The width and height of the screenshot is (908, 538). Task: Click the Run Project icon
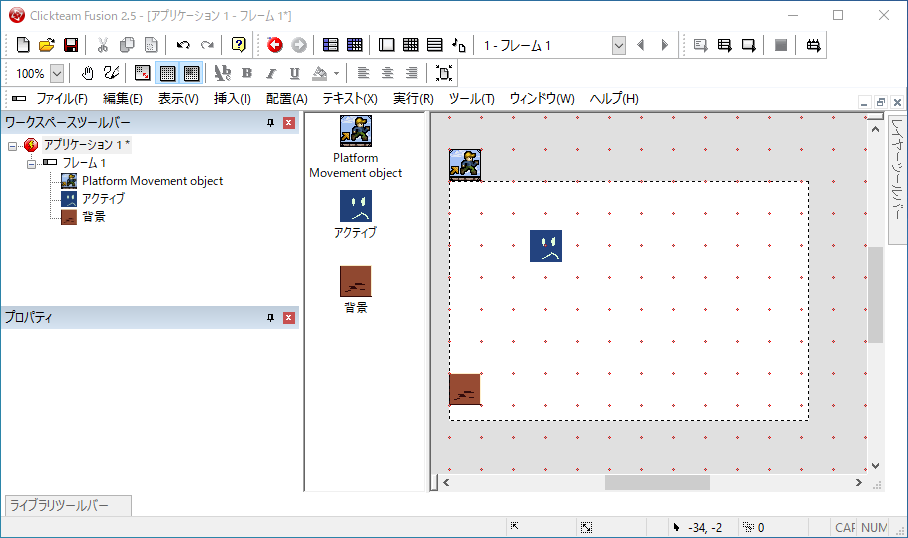[700, 45]
